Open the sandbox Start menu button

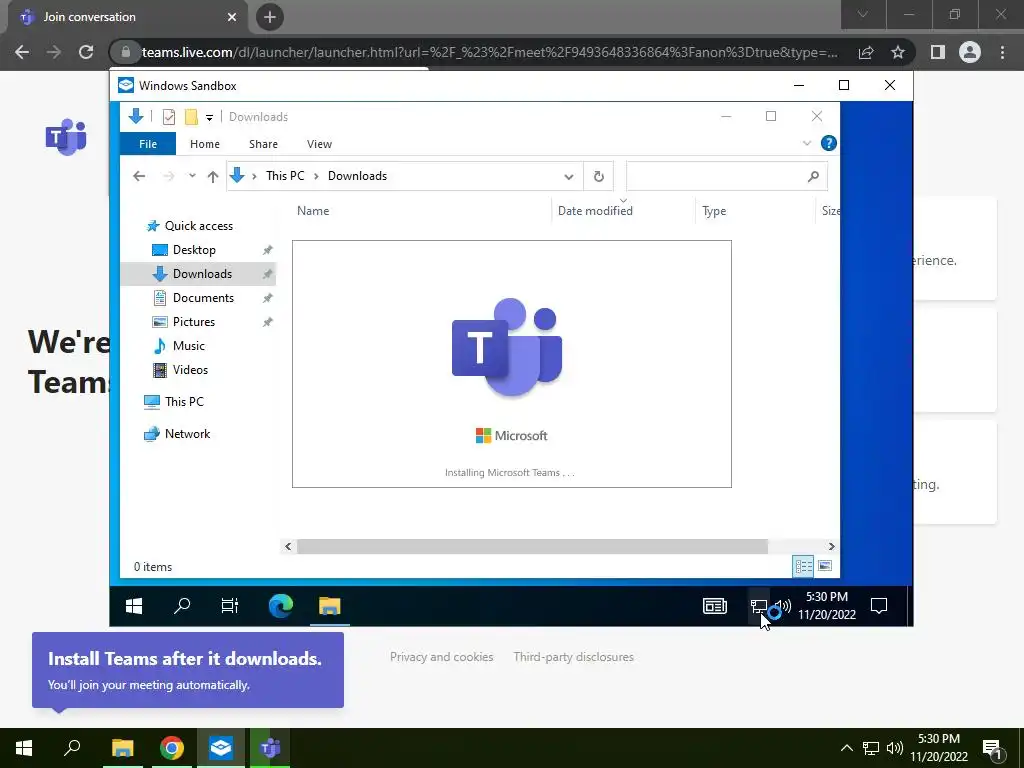(134, 606)
